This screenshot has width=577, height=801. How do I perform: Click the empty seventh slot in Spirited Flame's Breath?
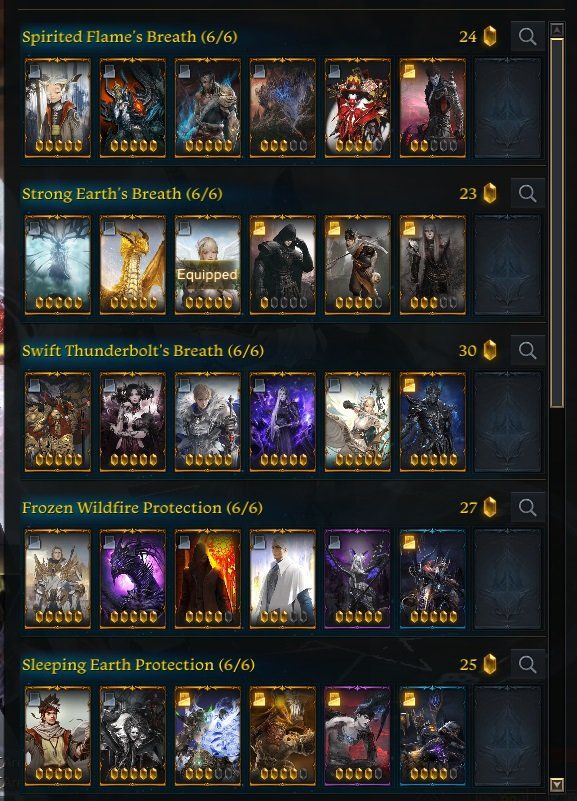508,108
